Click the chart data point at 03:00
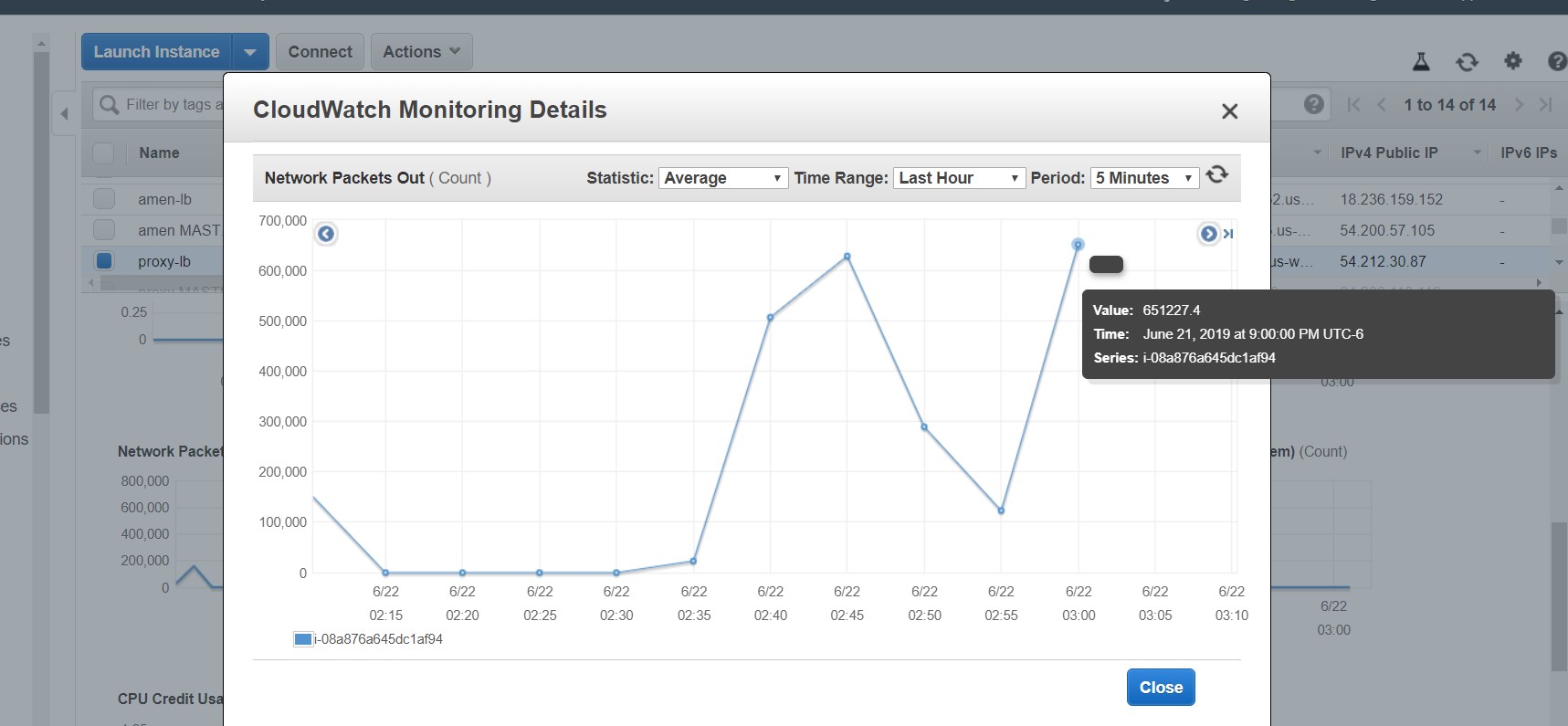 (1078, 245)
